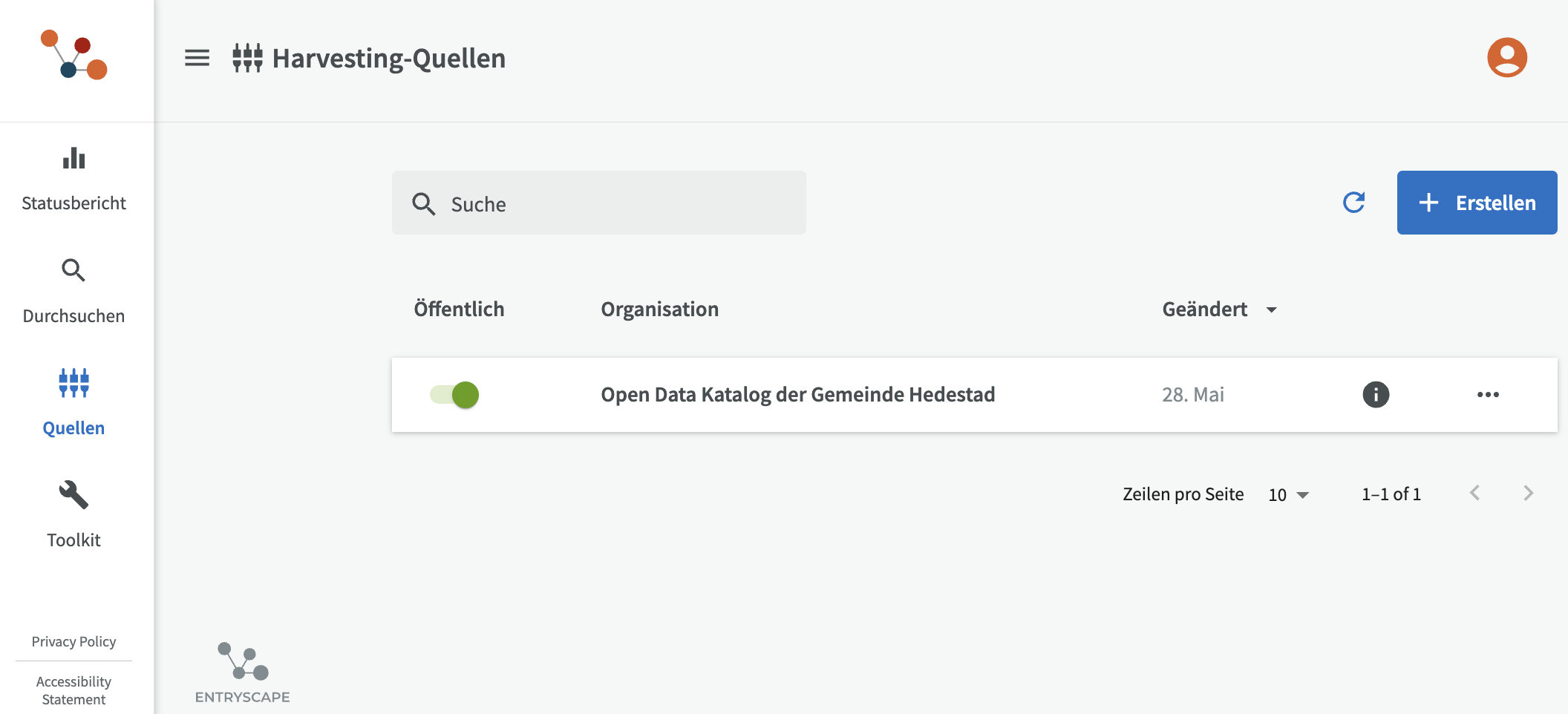Image resolution: width=1568 pixels, height=714 pixels.
Task: Open Toolkit in the sidebar
Action: (x=74, y=514)
